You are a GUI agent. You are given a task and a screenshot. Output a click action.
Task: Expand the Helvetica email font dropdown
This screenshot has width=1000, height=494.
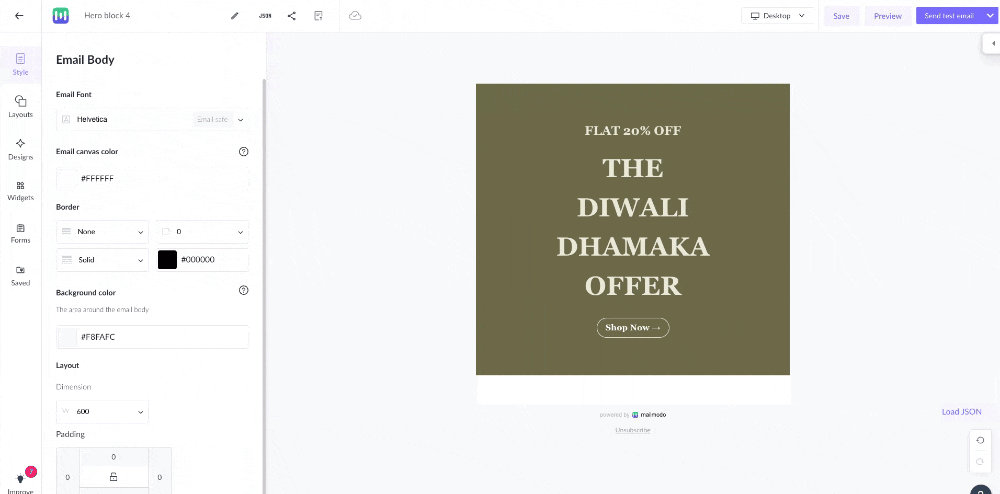[x=152, y=119]
